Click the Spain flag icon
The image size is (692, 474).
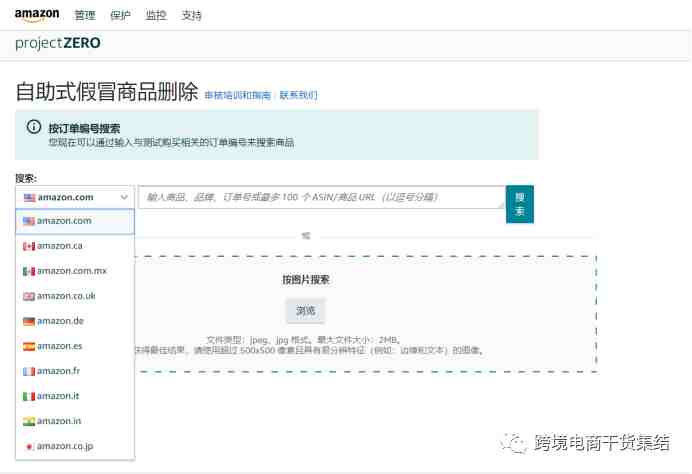coord(29,347)
